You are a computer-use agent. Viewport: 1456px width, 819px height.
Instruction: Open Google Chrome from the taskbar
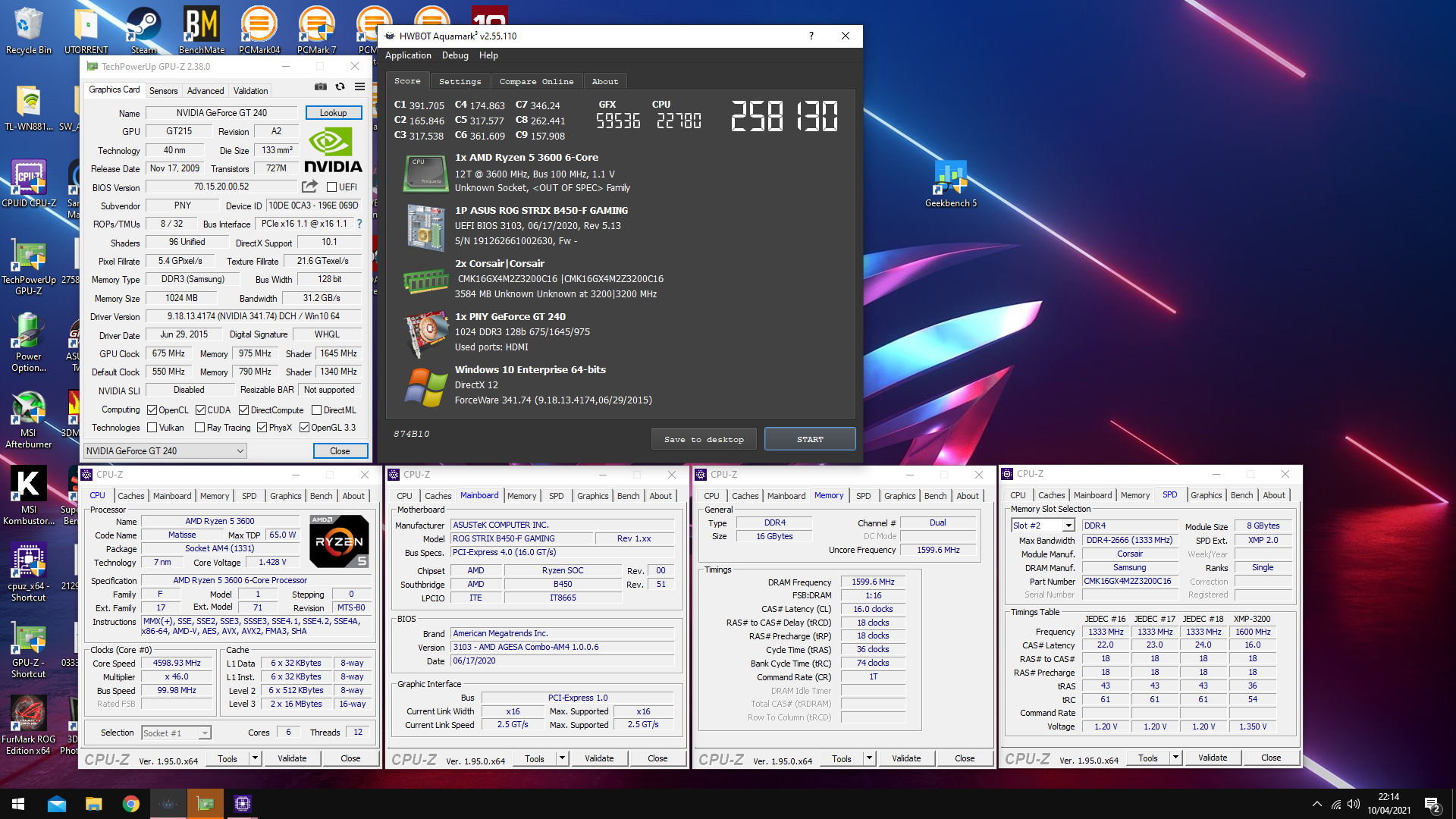[131, 804]
